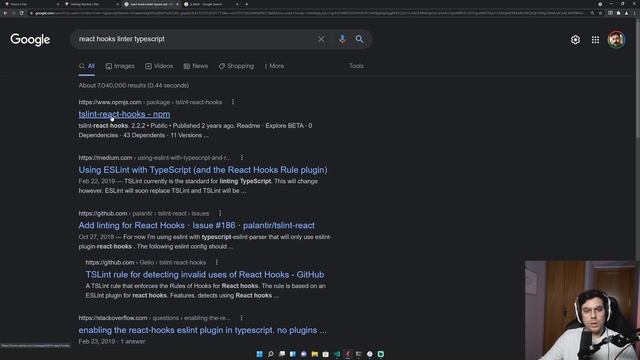Open options dots for palantir tslint-react result

pyautogui.click(x=220, y=213)
